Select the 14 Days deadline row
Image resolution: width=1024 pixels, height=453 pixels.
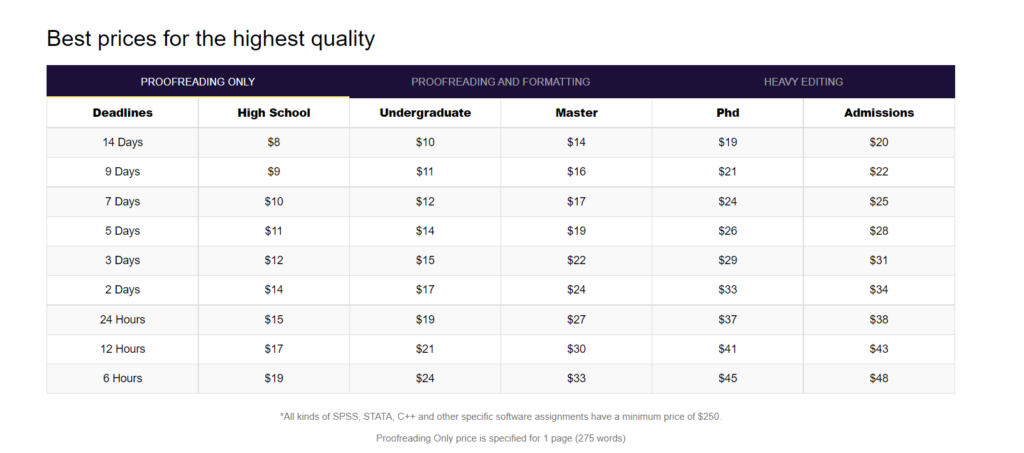pos(500,142)
